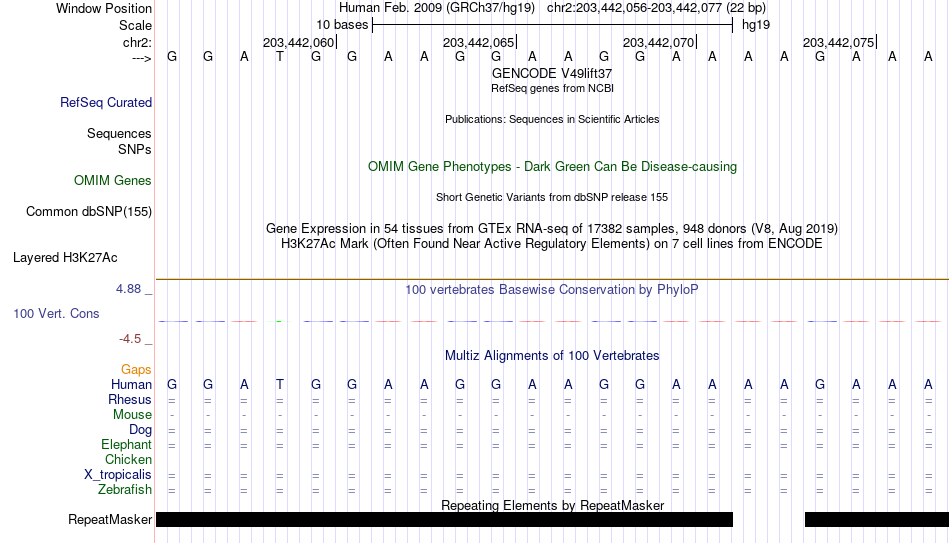Click the hg19 label beside the scale bar
950x543 pixels.
(x=756, y=25)
